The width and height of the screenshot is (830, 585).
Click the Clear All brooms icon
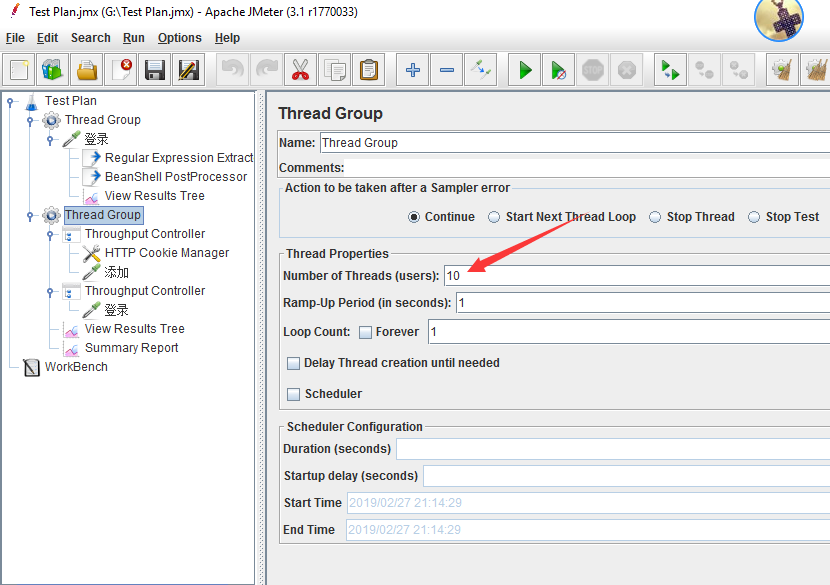[816, 70]
